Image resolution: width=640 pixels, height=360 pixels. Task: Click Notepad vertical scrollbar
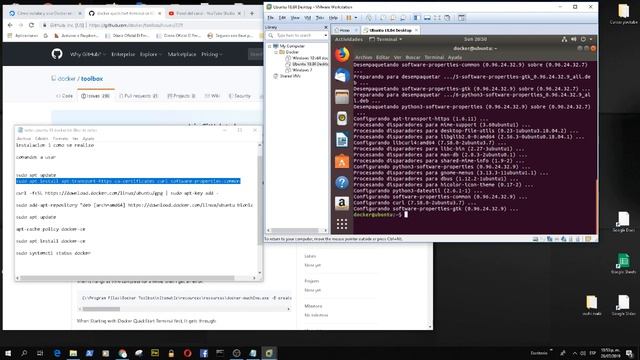pyautogui.click(x=260, y=209)
